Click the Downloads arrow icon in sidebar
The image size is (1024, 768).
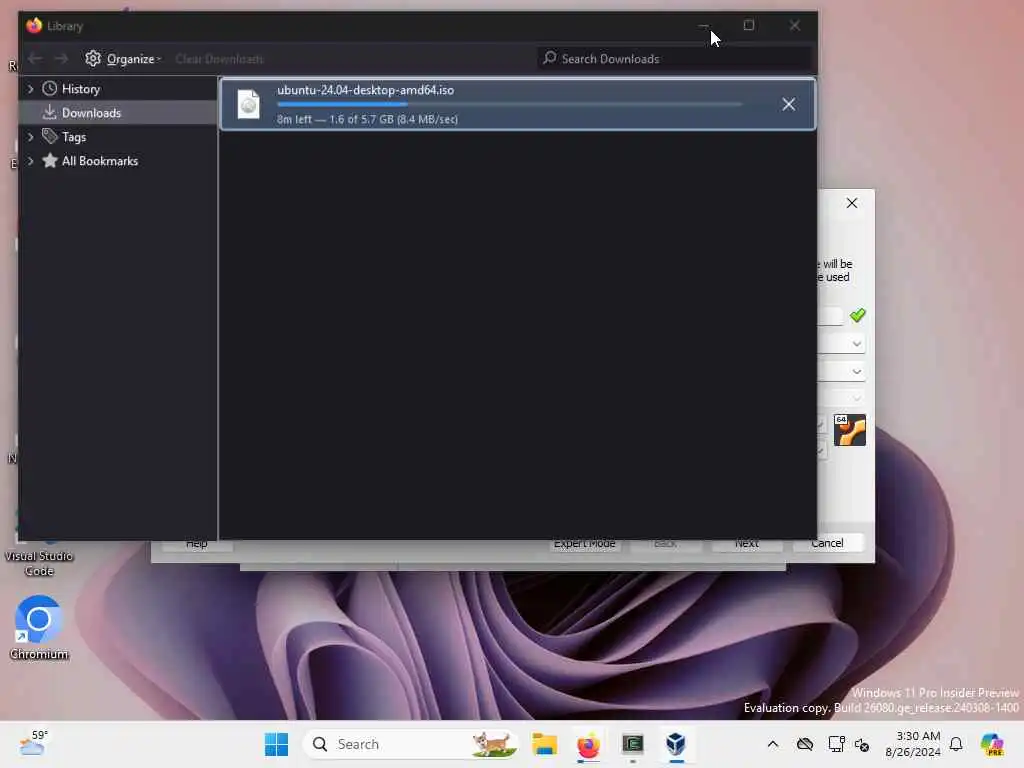pos(50,112)
